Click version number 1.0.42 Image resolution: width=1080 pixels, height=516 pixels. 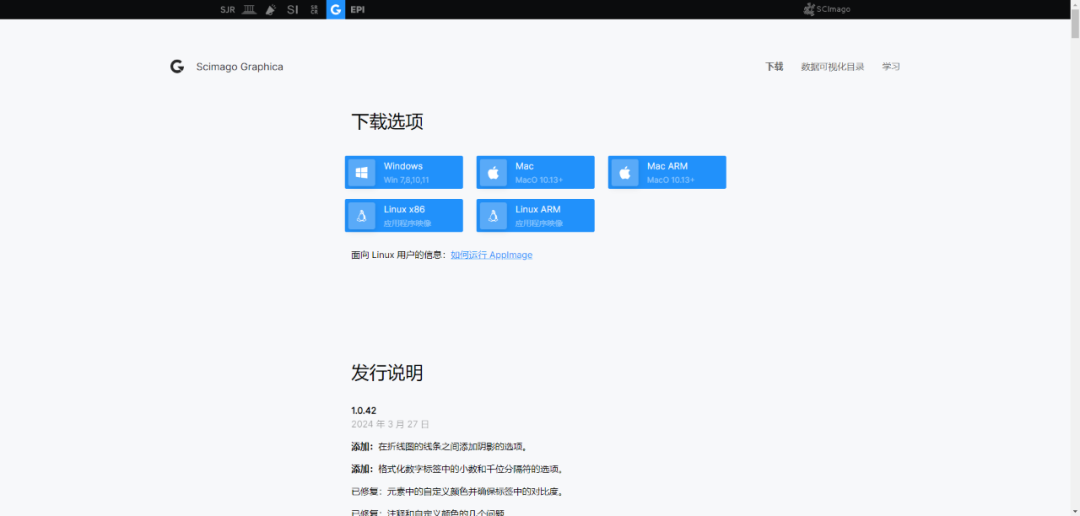tap(364, 411)
